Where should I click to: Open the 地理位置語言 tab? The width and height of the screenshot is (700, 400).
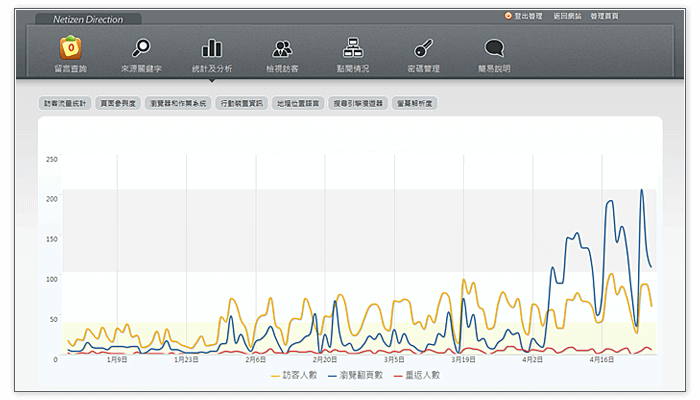298,103
